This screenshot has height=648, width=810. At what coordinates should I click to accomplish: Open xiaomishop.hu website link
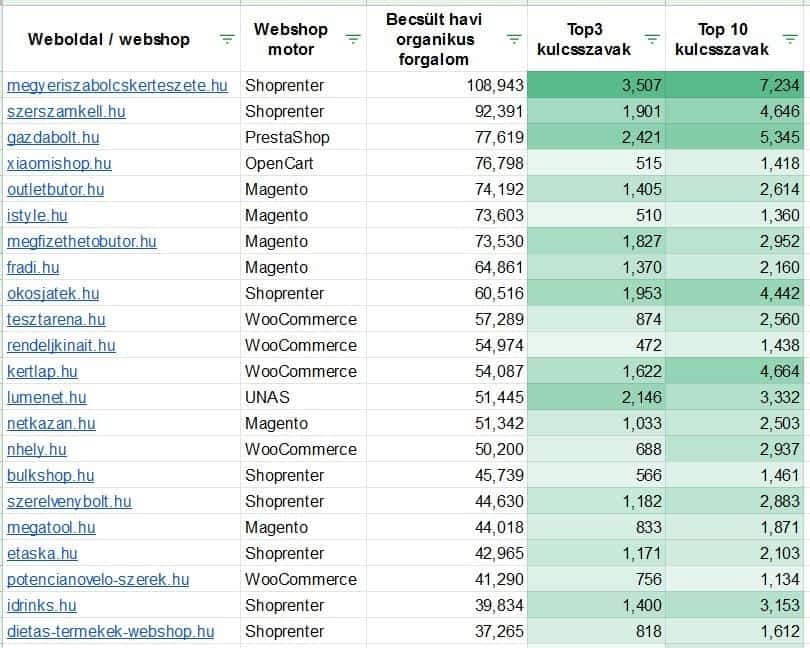pyautogui.click(x=59, y=164)
